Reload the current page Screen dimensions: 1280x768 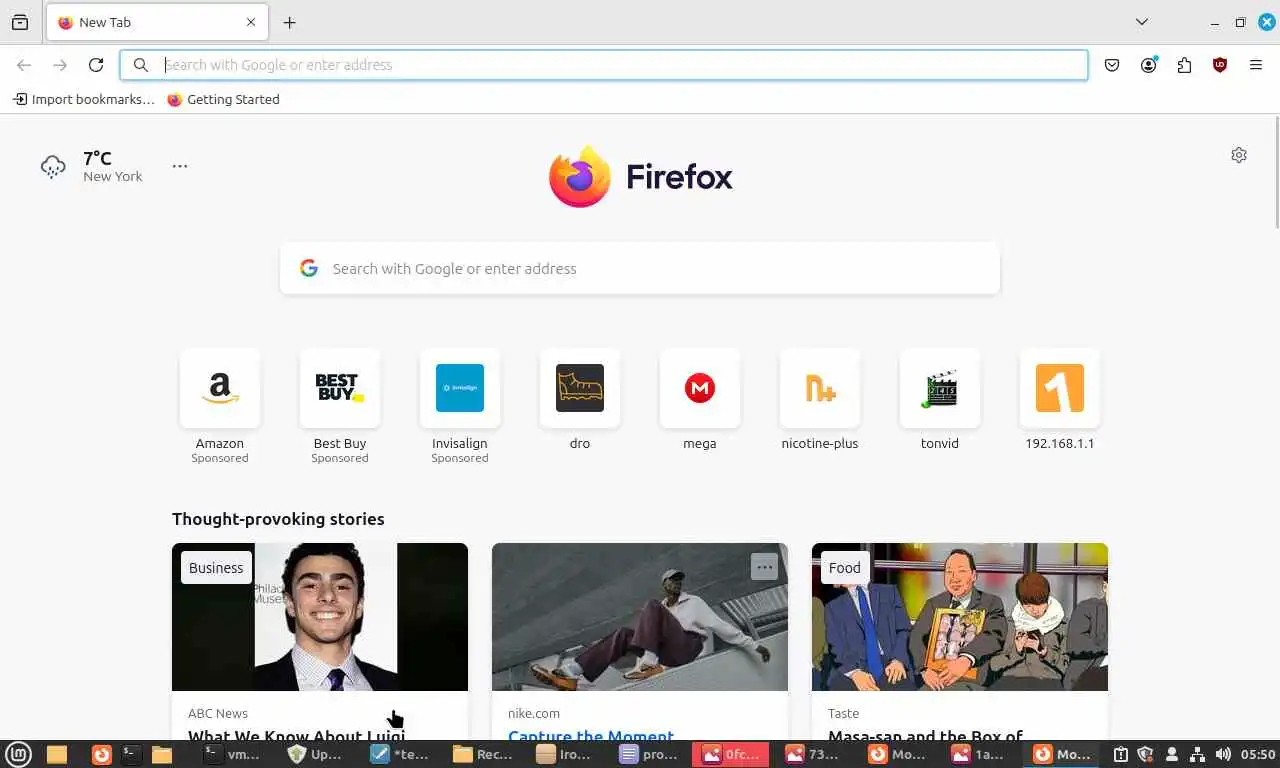click(96, 65)
